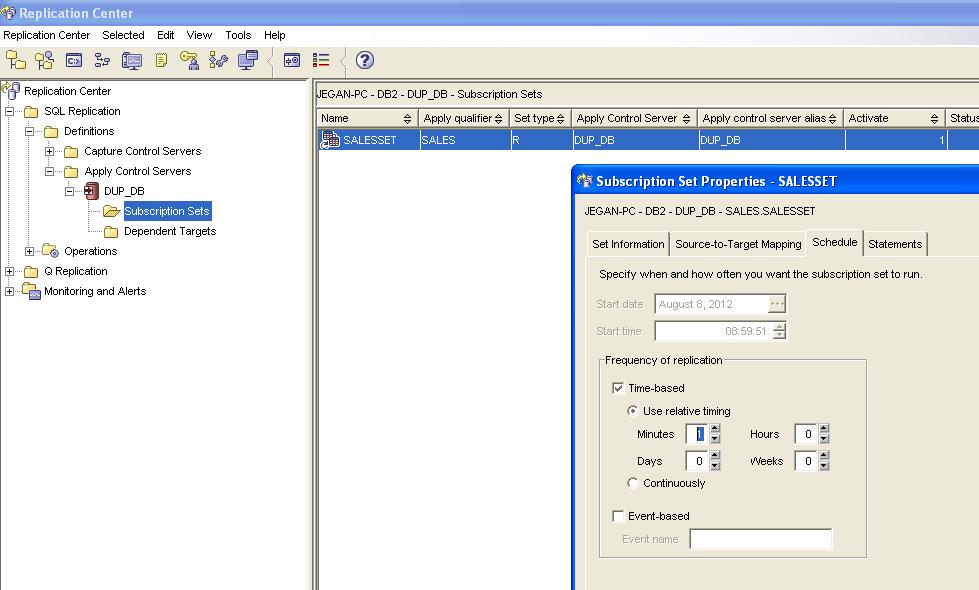Image resolution: width=979 pixels, height=590 pixels.
Task: Switch to the Statements tab
Action: [895, 243]
